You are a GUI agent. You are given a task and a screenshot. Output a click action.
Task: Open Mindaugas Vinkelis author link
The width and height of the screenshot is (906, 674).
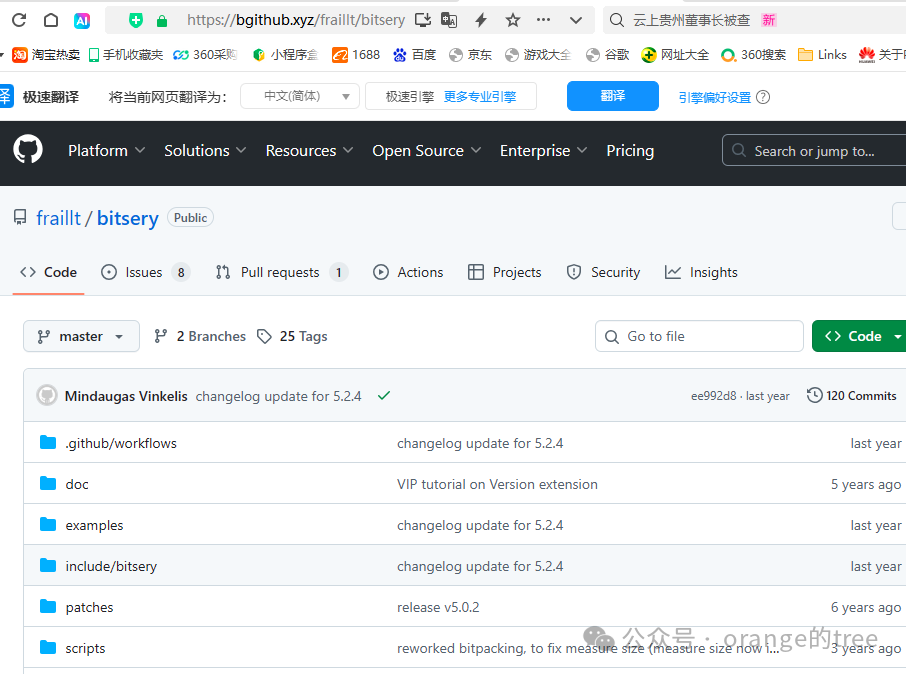click(126, 396)
